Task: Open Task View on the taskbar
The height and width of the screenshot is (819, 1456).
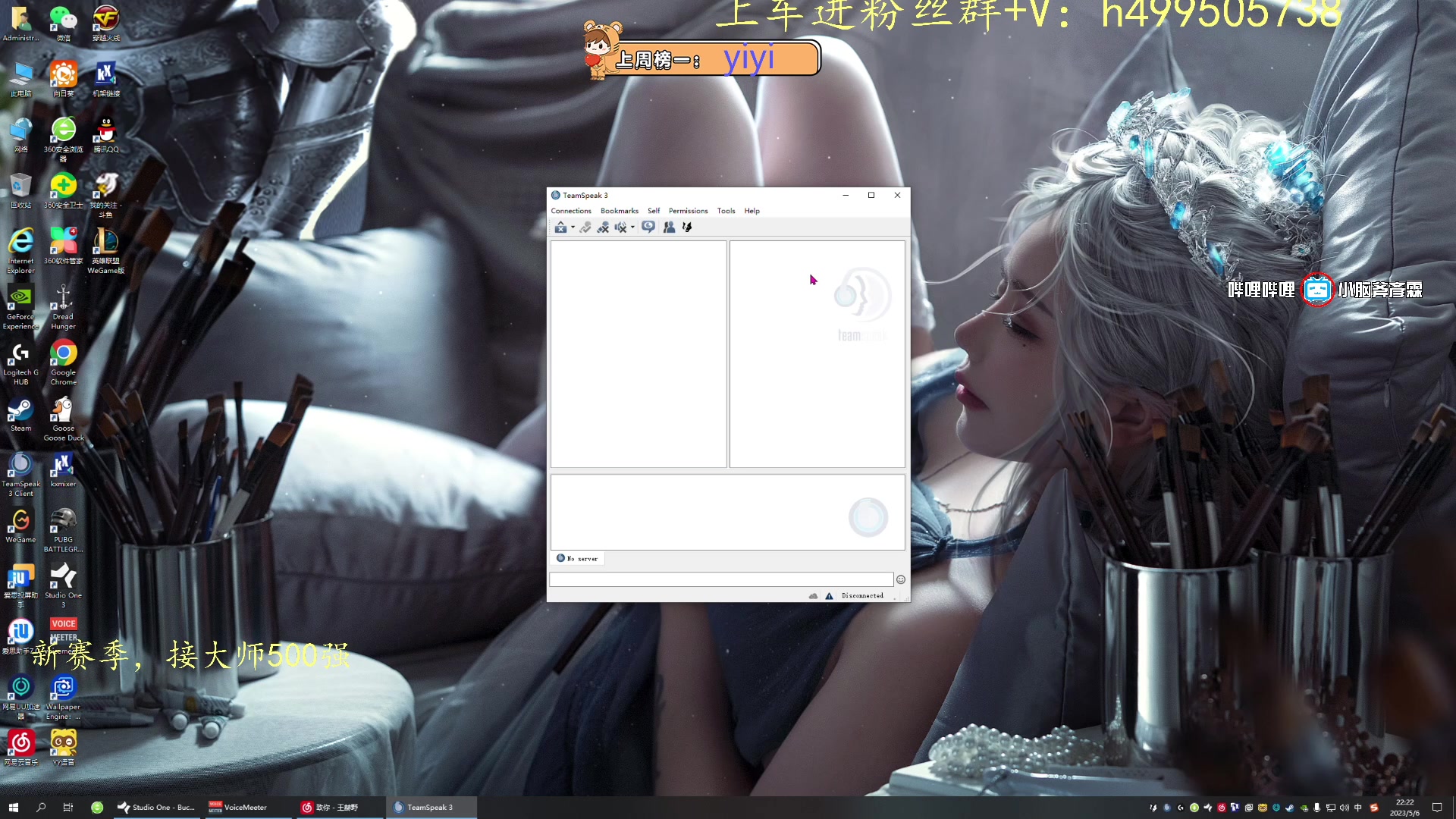Action: (68, 808)
